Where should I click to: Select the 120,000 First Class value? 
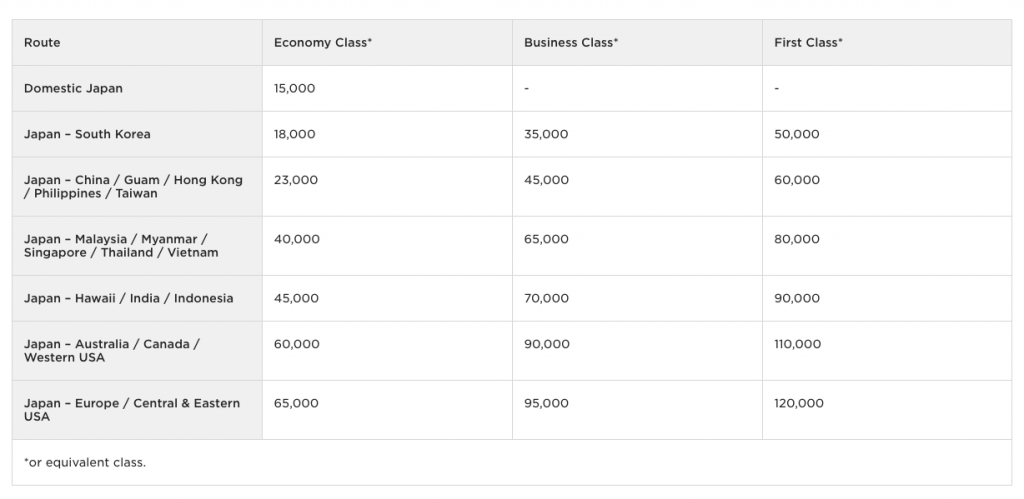tap(798, 403)
